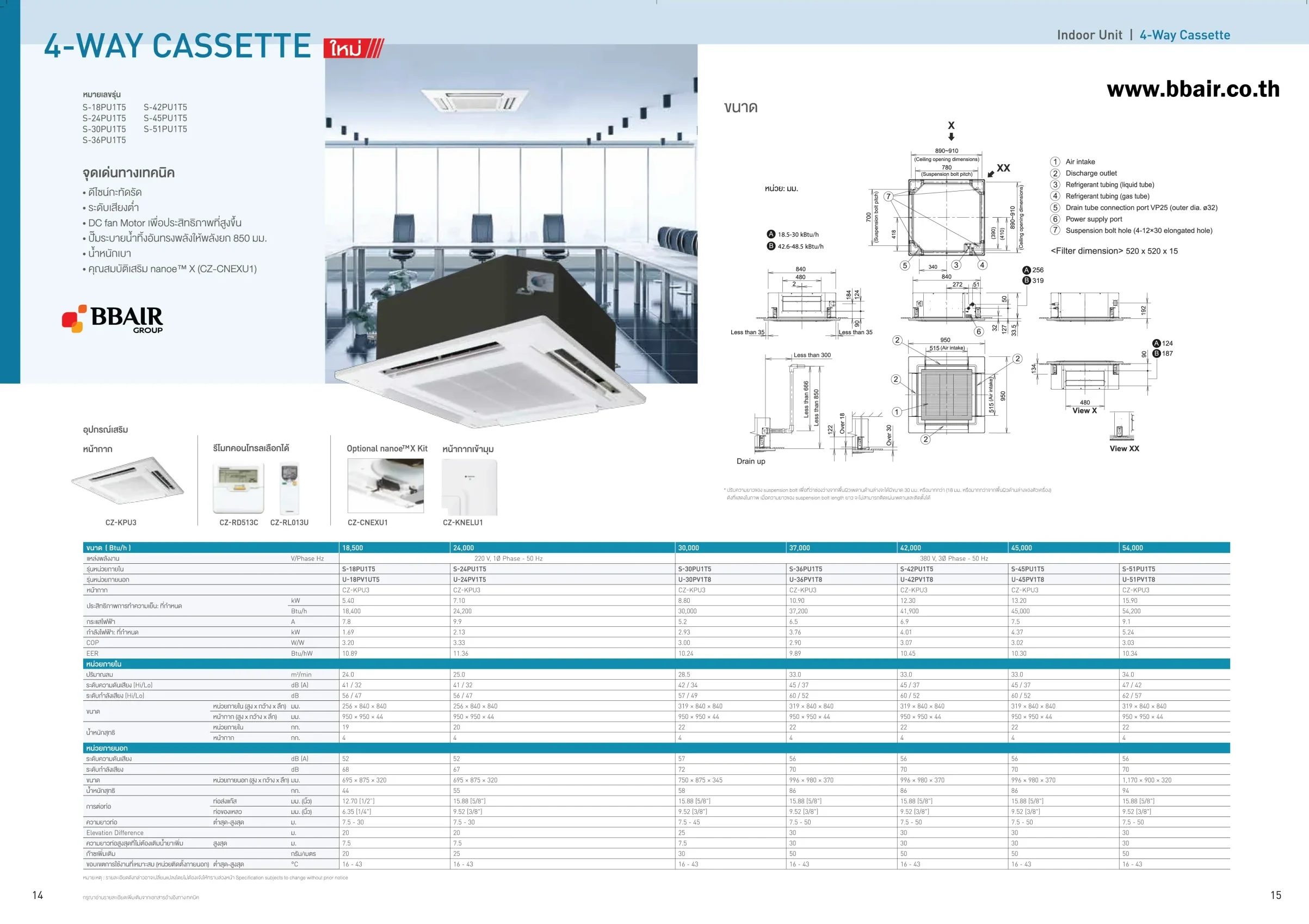The image size is (1309, 924).
Task: Click the BBAIR Group logo
Action: pos(113,318)
